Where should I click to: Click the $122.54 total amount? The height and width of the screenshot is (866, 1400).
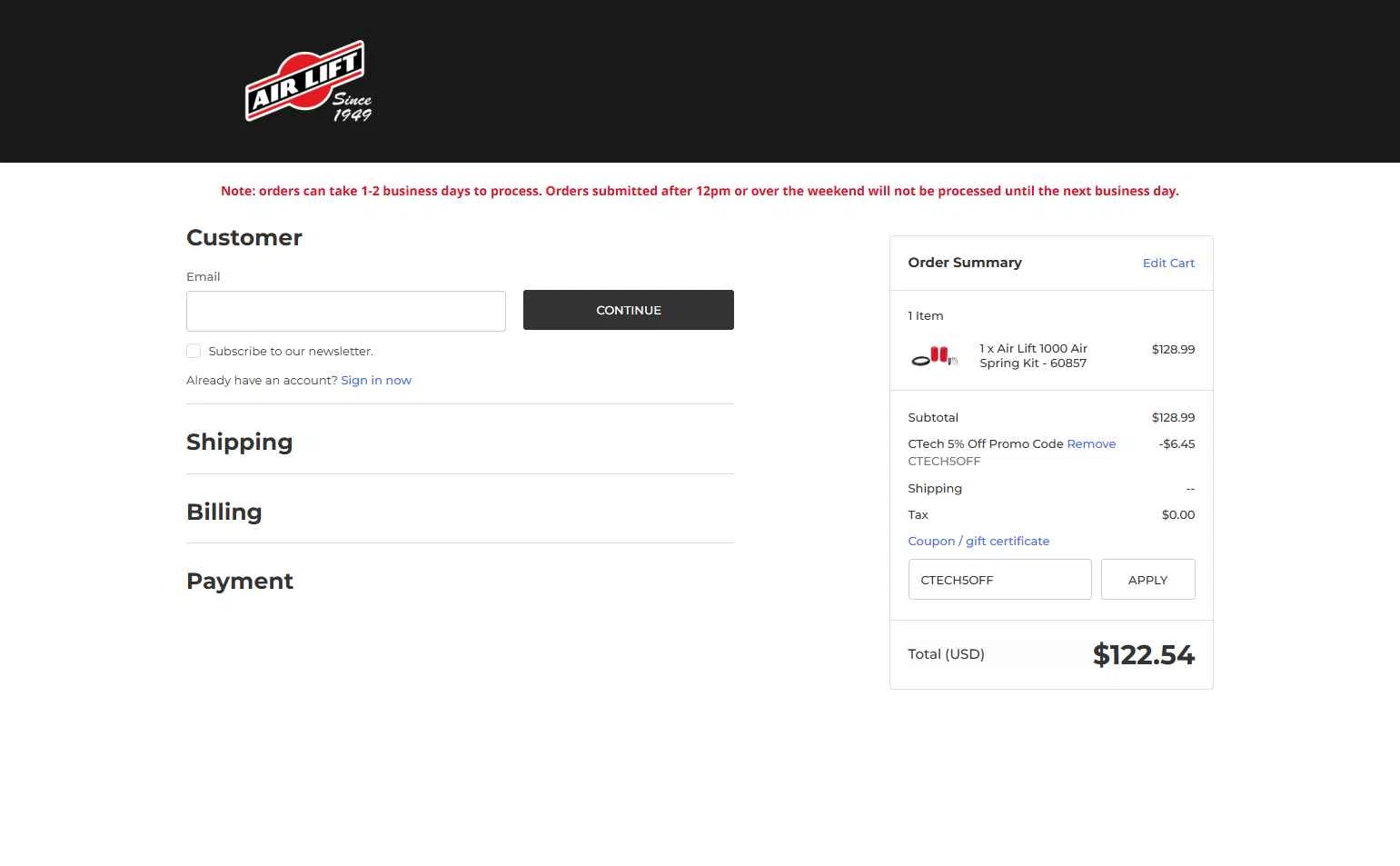pyautogui.click(x=1144, y=654)
